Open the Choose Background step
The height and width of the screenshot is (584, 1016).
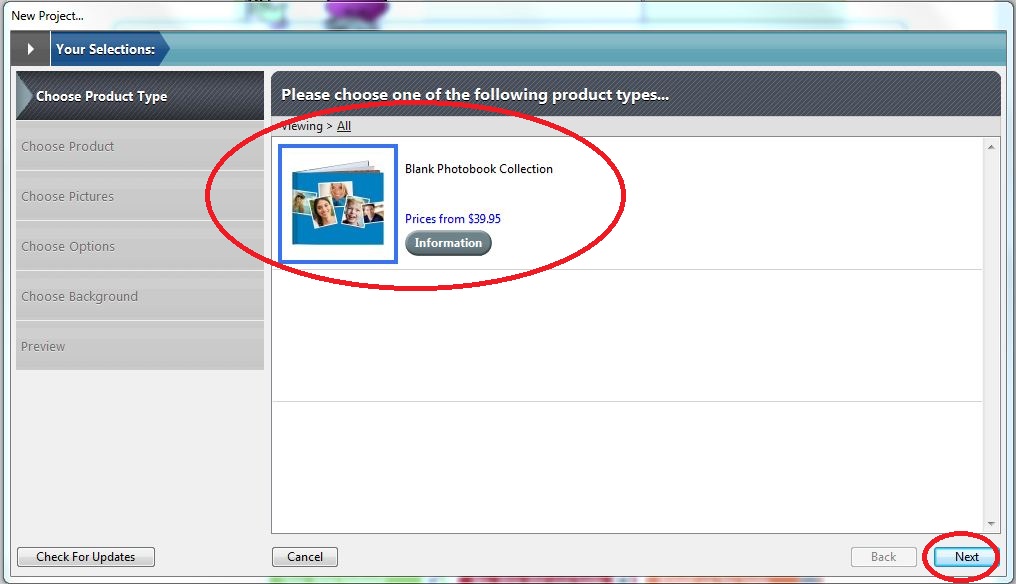140,296
